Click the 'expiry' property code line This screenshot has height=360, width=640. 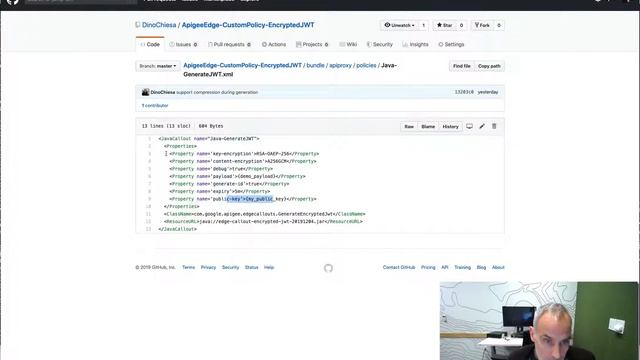[220, 191]
